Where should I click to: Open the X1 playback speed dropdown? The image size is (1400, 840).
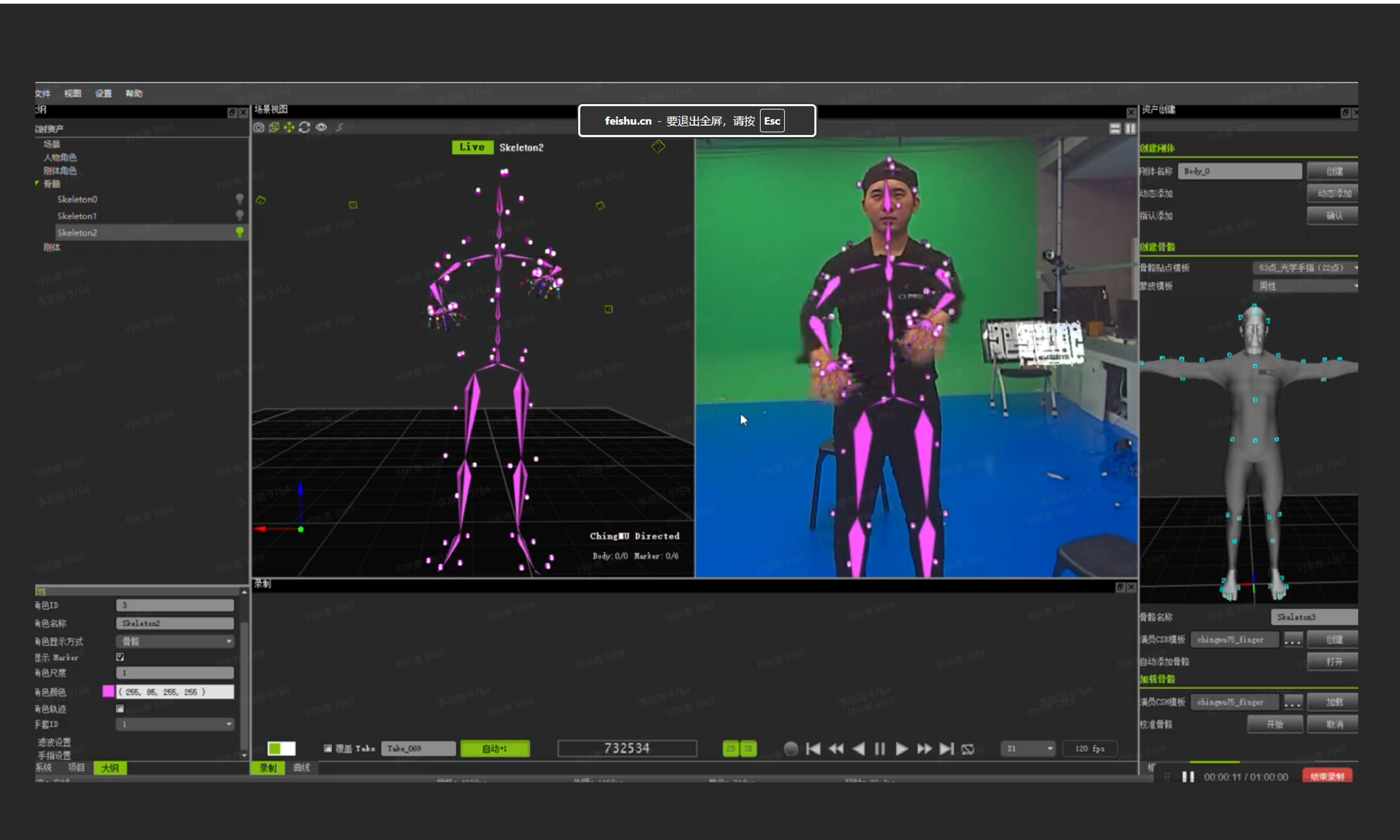(1027, 748)
